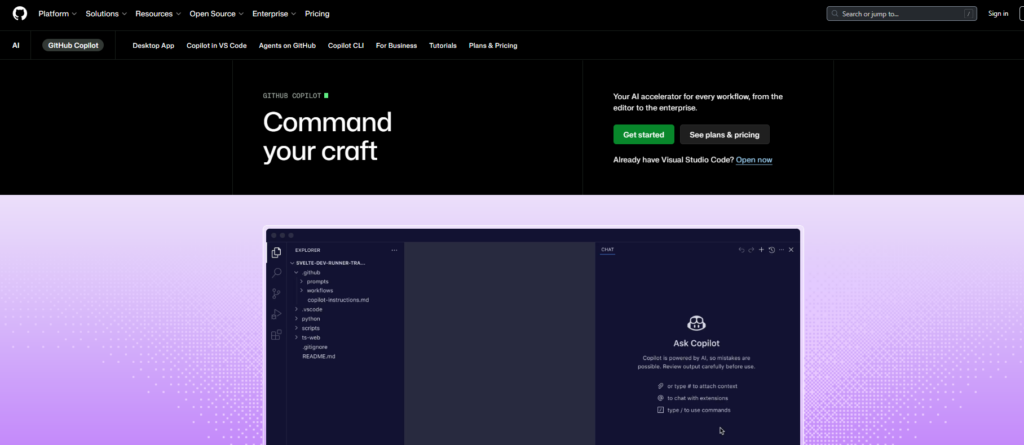The width and height of the screenshot is (1024, 445).
Task: Open the Tutorials nav link
Action: (x=443, y=46)
